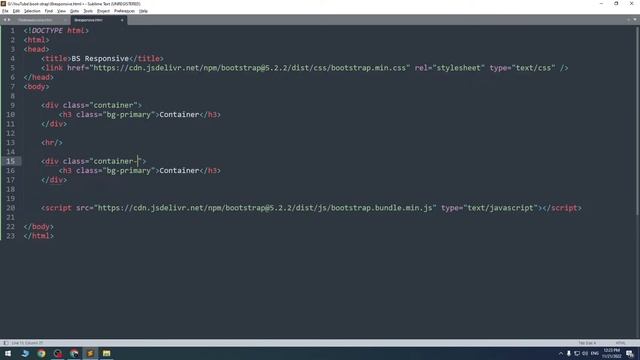Click line number 15 in the gutter
Image resolution: width=640 pixels, height=360 pixels.
10,161
